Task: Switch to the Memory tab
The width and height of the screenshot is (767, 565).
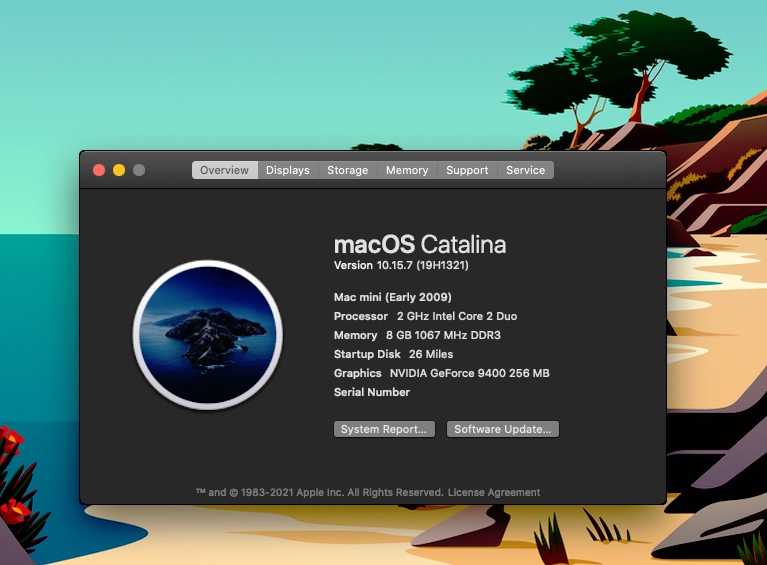Action: (407, 170)
